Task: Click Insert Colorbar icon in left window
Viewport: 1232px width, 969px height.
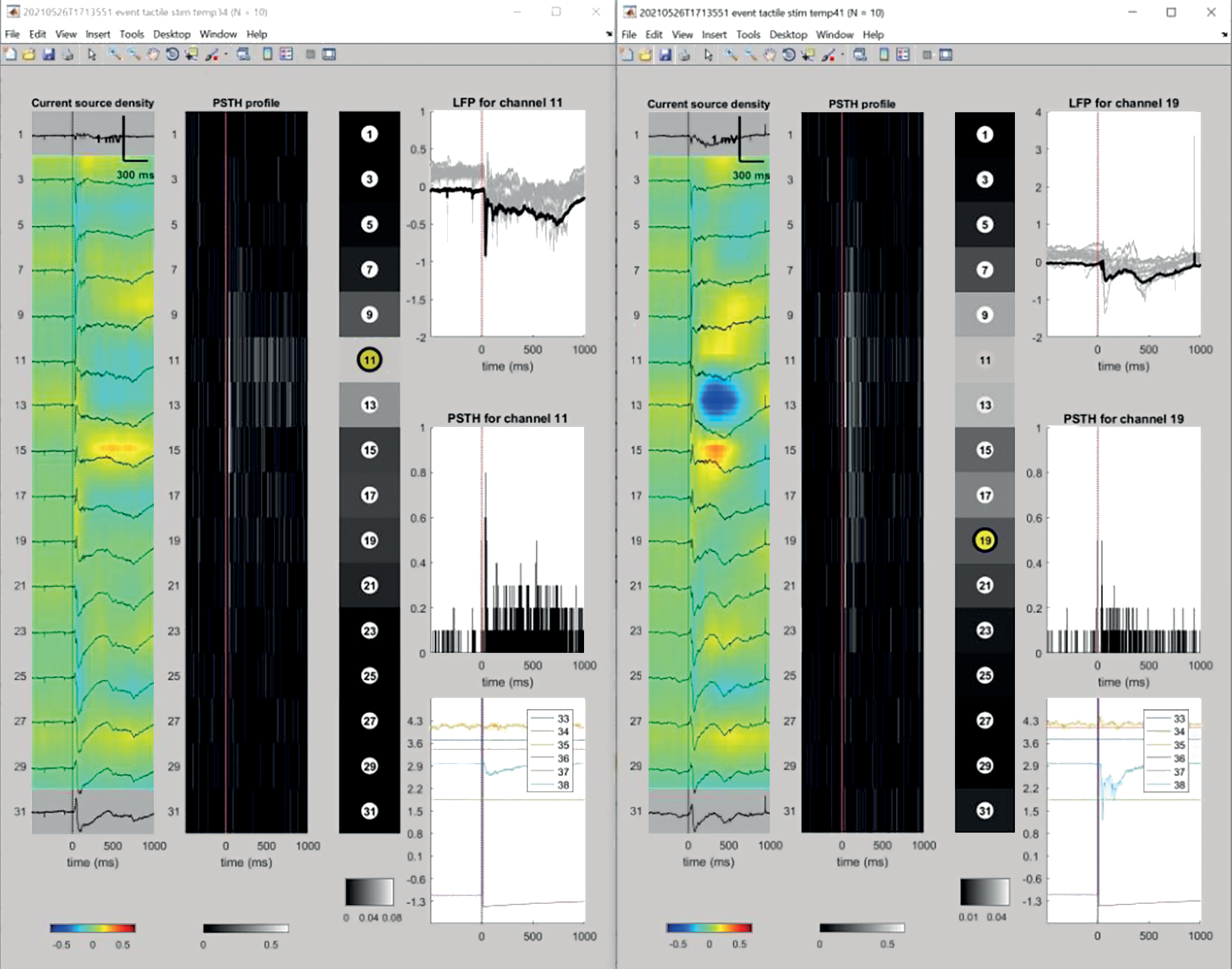Action: coord(267,55)
